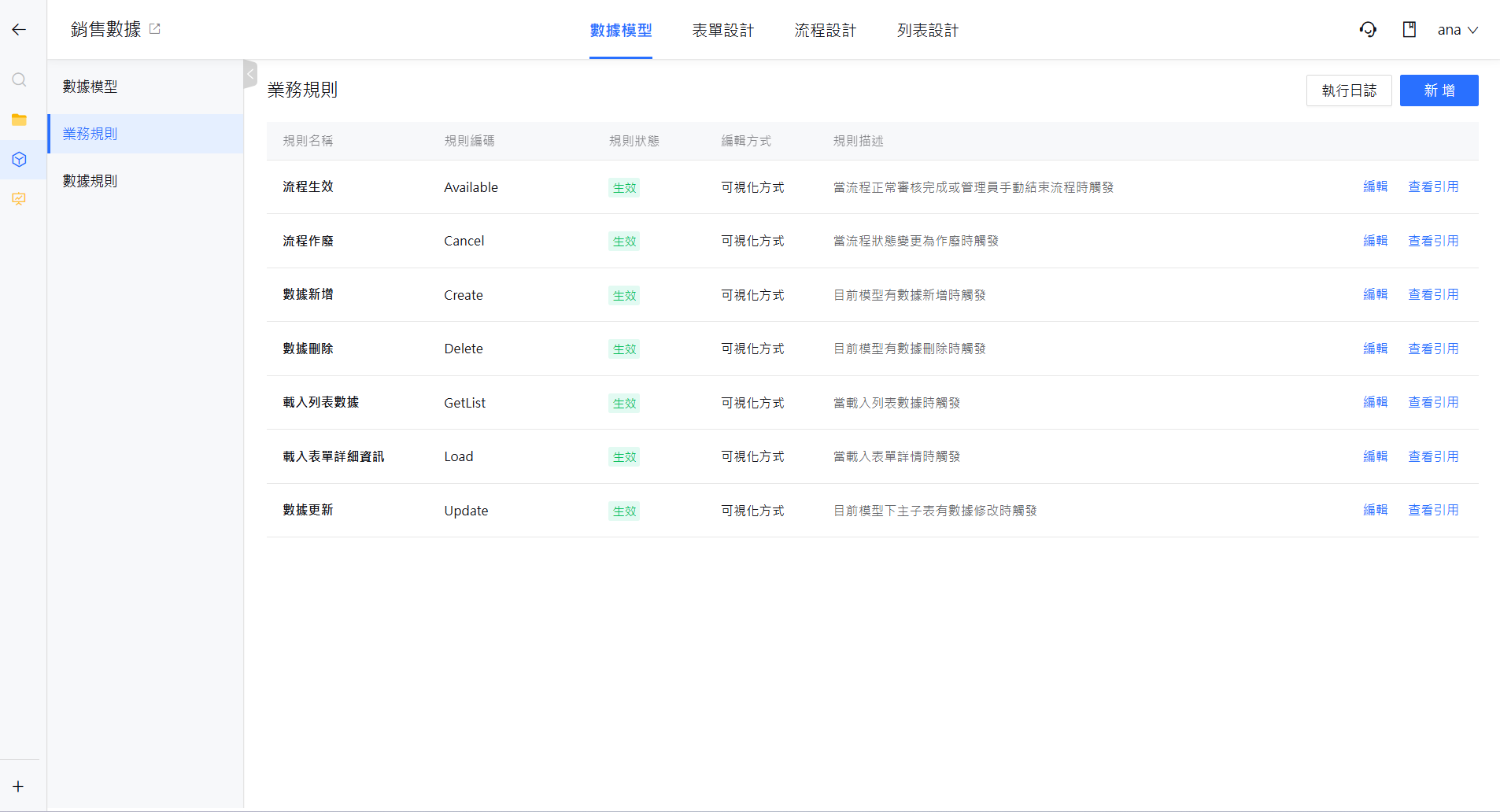Click 編輯 for the Delete rule
The width and height of the screenshot is (1500, 812).
point(1376,349)
